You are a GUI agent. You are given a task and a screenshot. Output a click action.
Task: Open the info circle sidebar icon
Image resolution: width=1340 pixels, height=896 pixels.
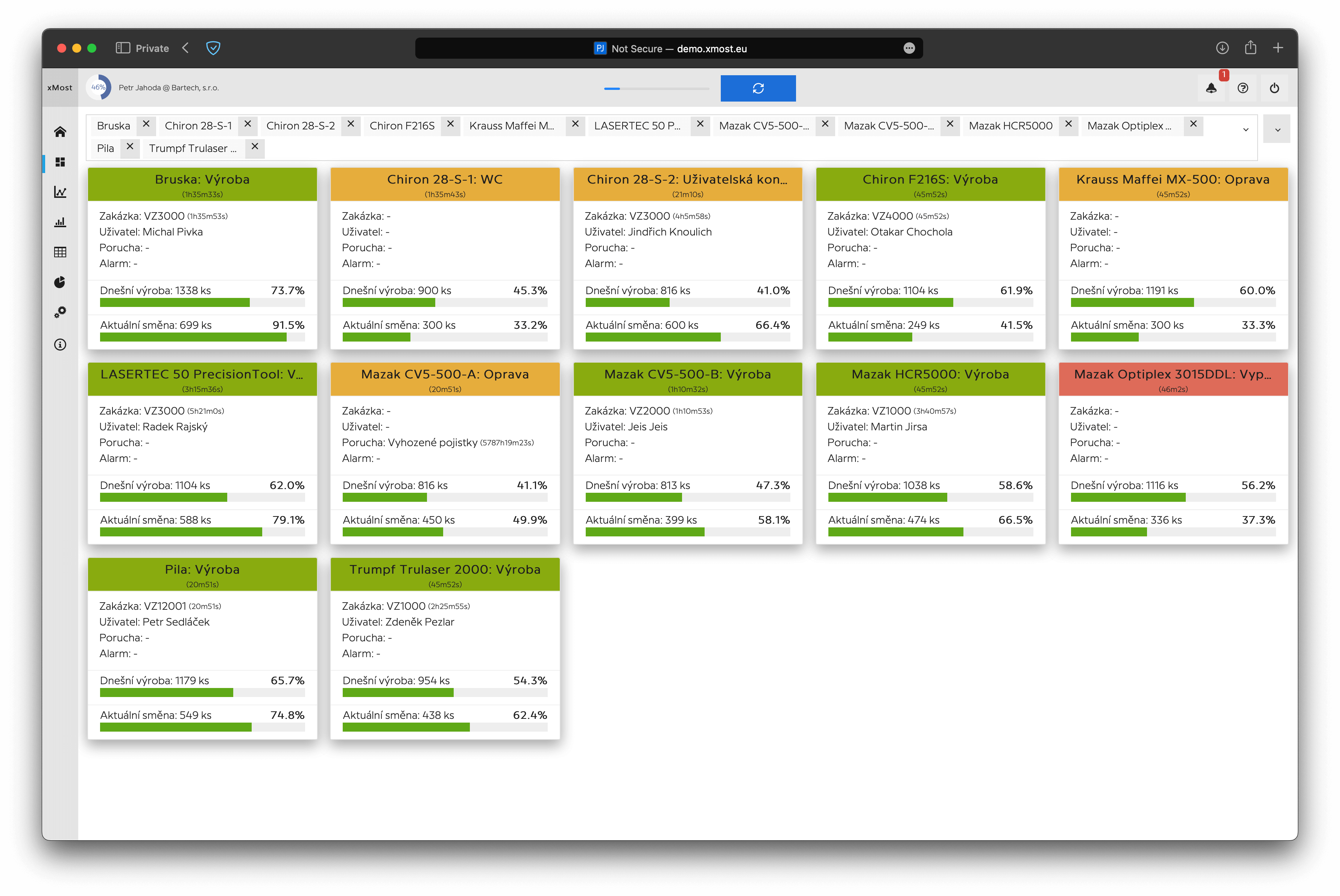(x=60, y=345)
